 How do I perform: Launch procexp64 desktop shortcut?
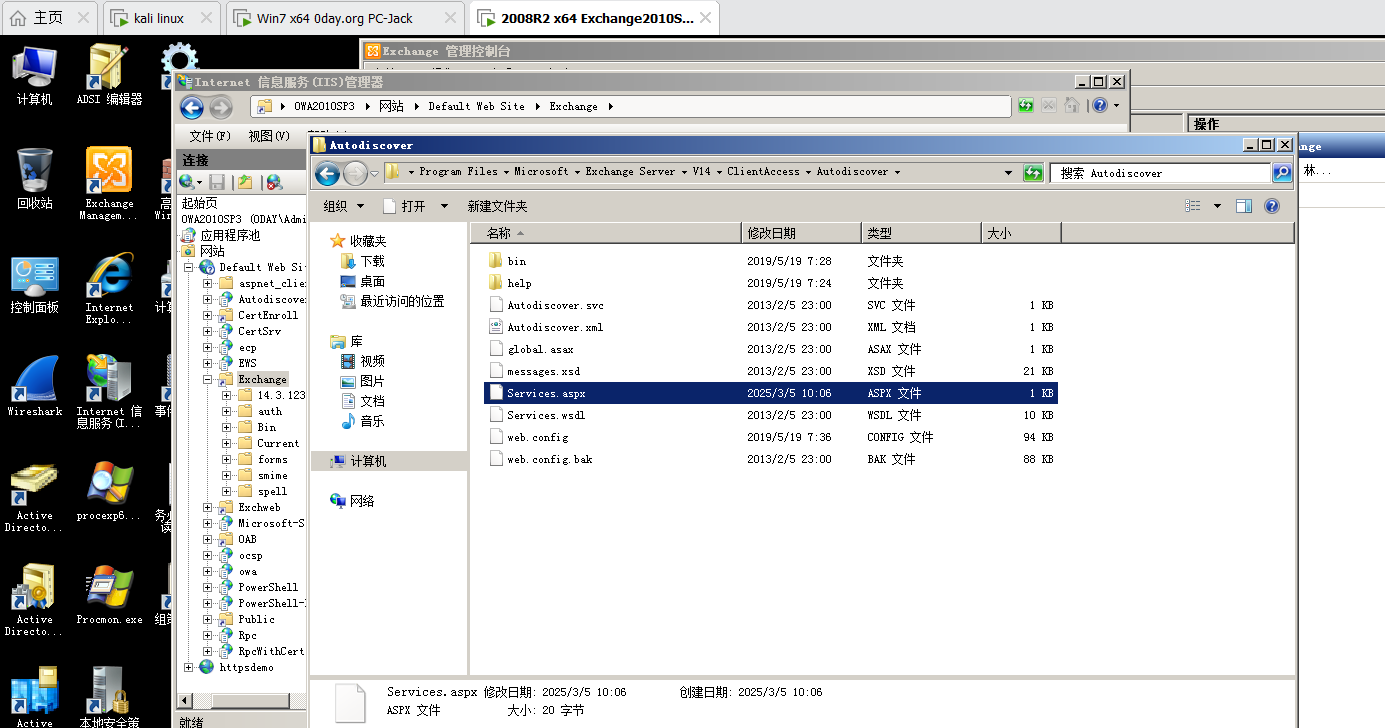point(109,491)
